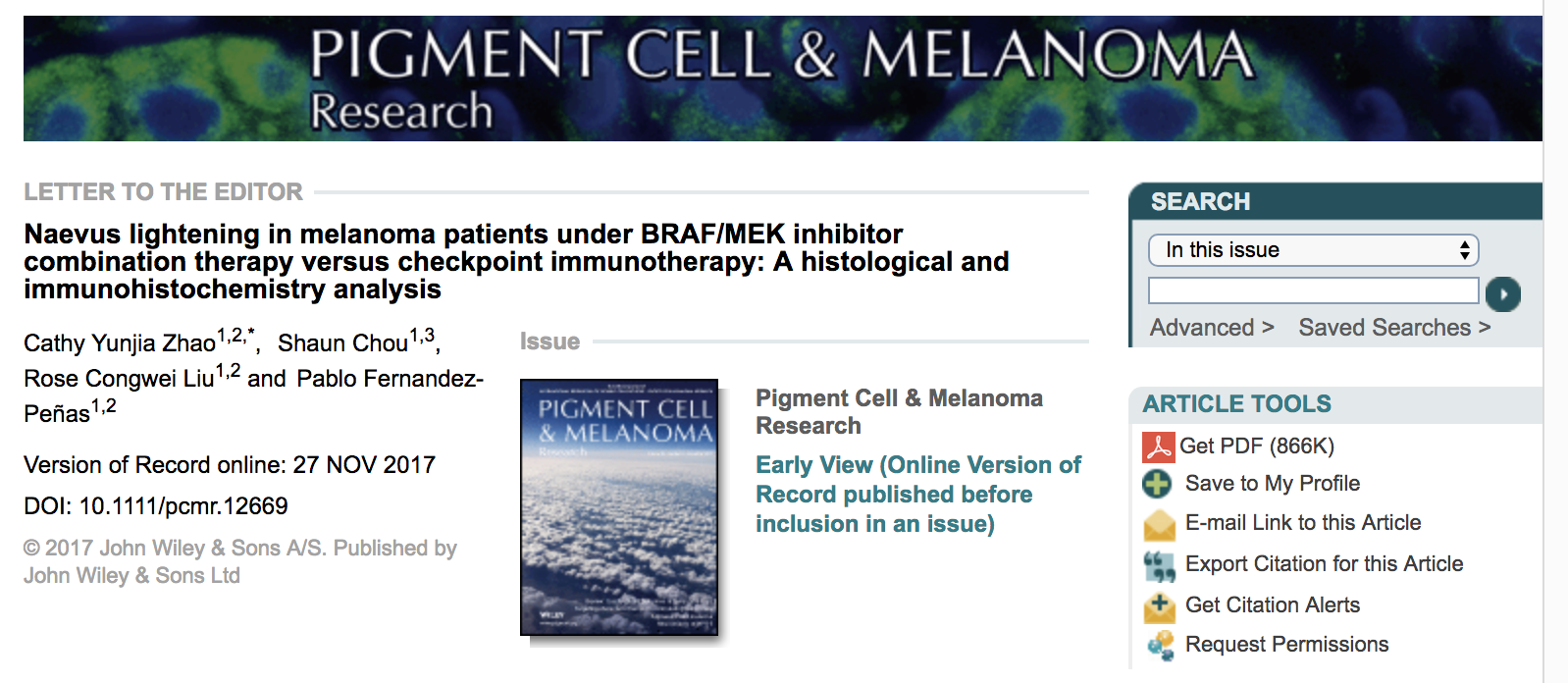This screenshot has height=683, width=1568.
Task: Click the journal cover thumbnail
Action: 619,507
